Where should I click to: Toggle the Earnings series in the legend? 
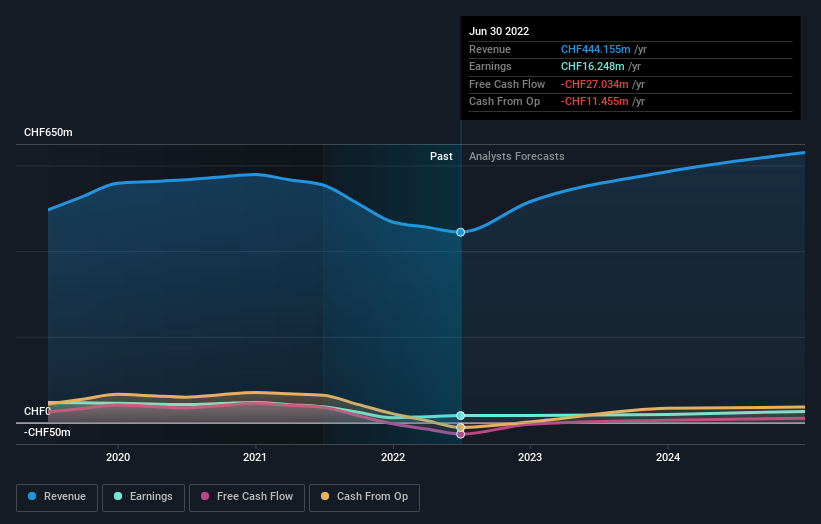[143, 497]
